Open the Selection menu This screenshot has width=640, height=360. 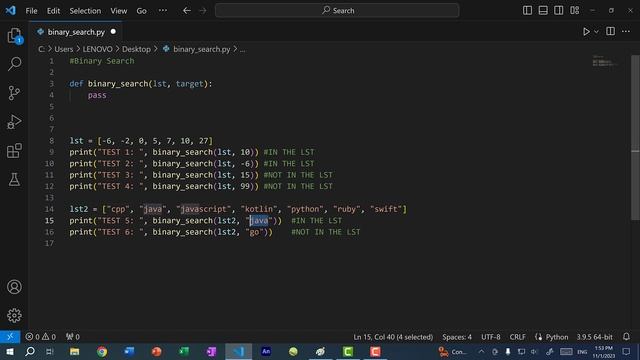[x=85, y=11]
